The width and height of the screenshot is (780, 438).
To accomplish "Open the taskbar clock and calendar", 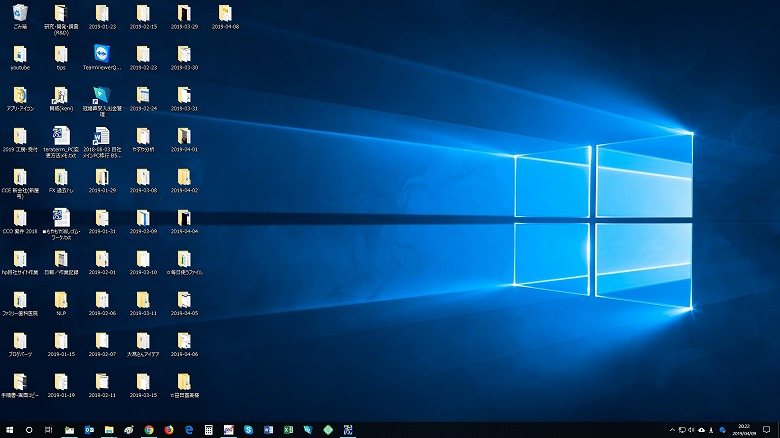I will (744, 430).
